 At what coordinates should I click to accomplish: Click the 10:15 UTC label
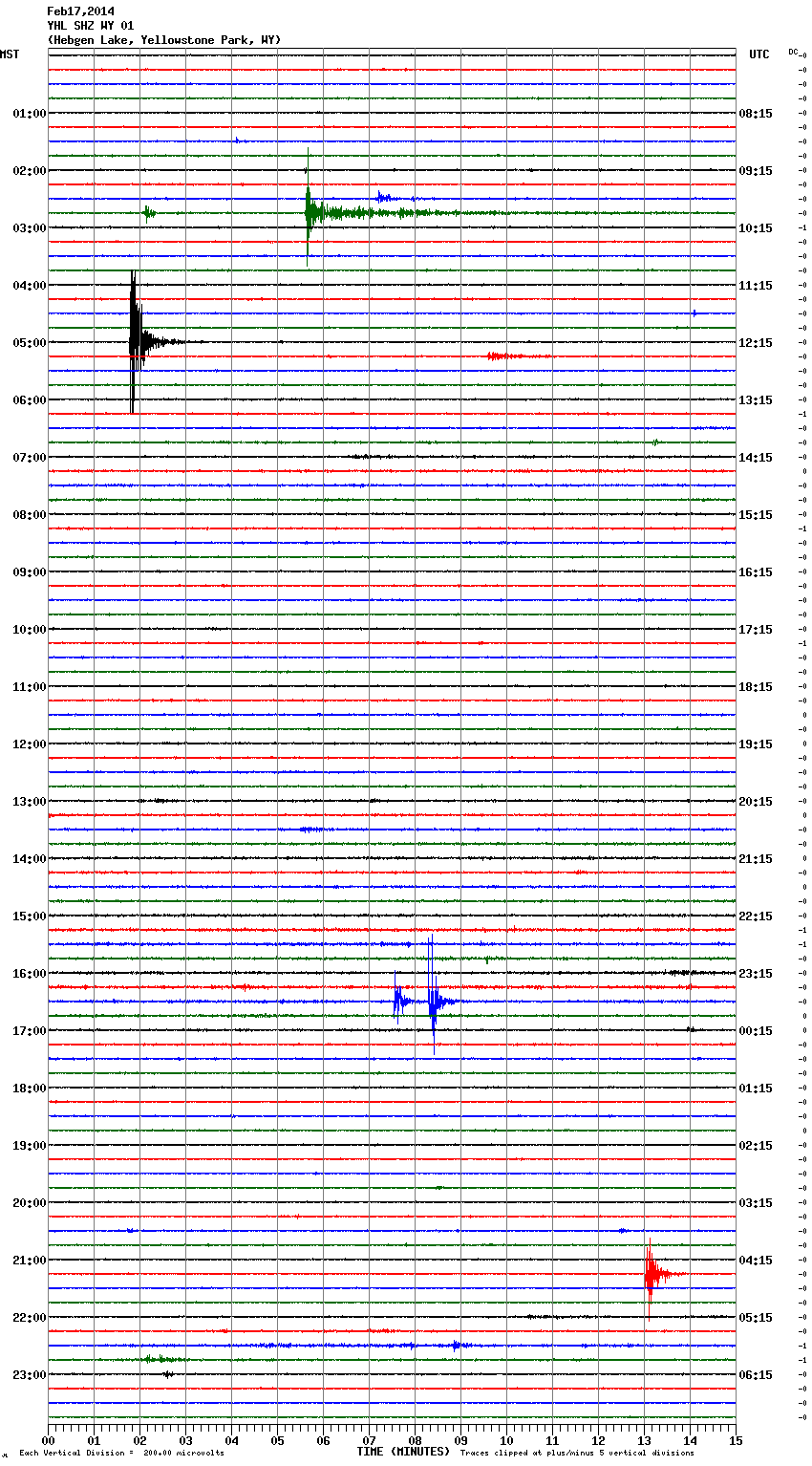point(756,228)
